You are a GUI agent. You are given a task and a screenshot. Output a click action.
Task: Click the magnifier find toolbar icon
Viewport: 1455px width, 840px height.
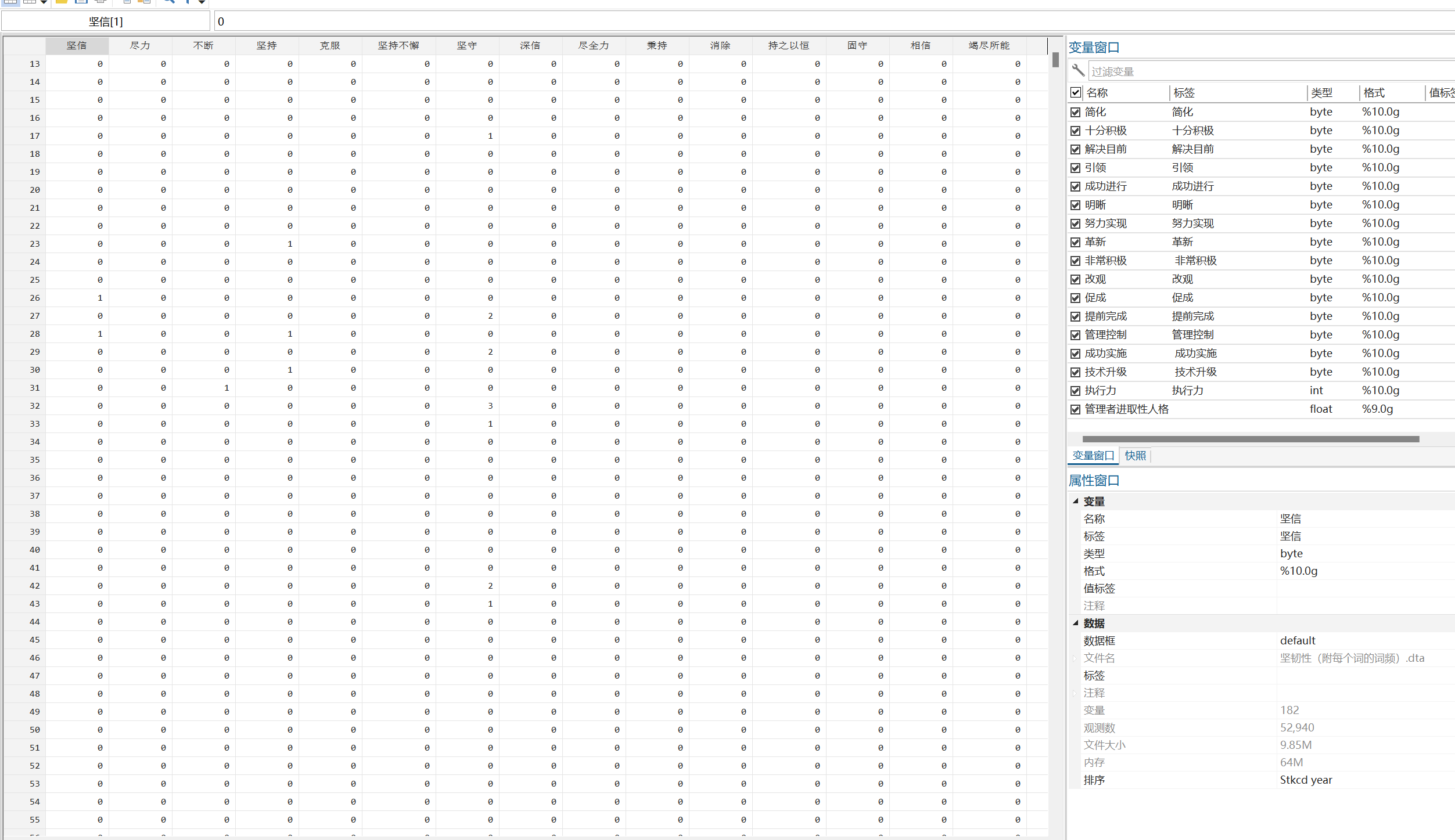(169, 2)
